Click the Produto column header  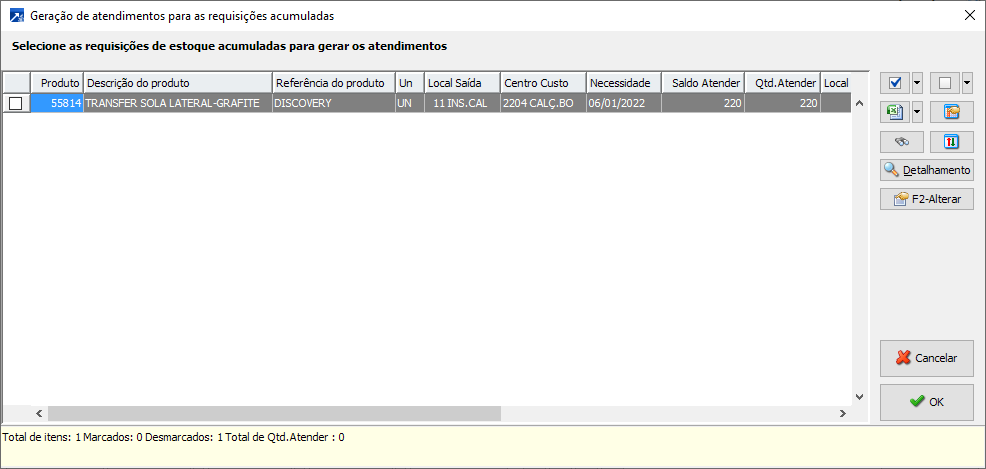(57, 83)
